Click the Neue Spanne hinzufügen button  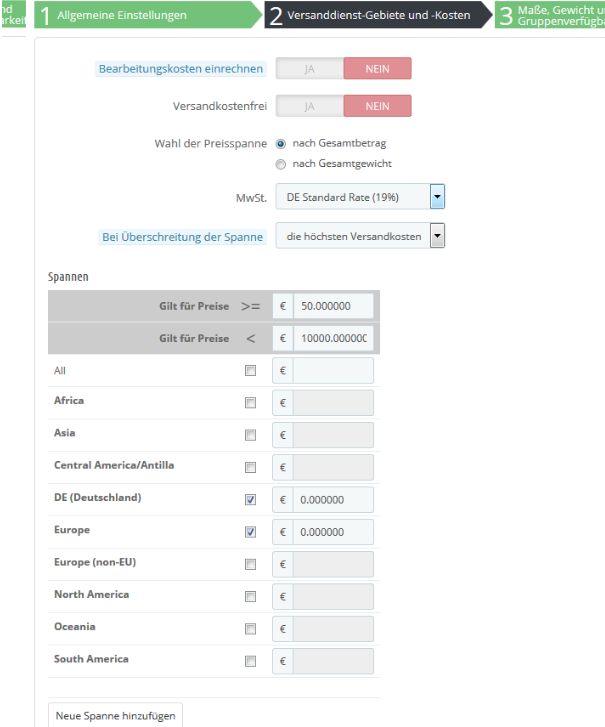pyautogui.click(x=116, y=716)
